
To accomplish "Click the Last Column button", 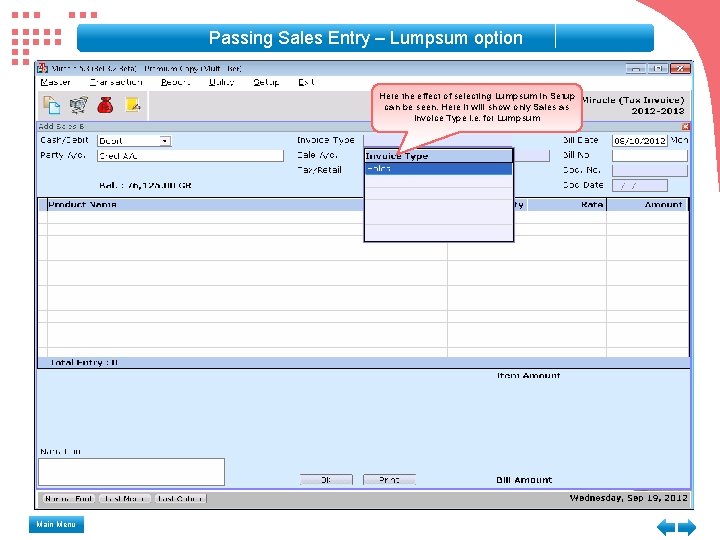I will 180,499.
